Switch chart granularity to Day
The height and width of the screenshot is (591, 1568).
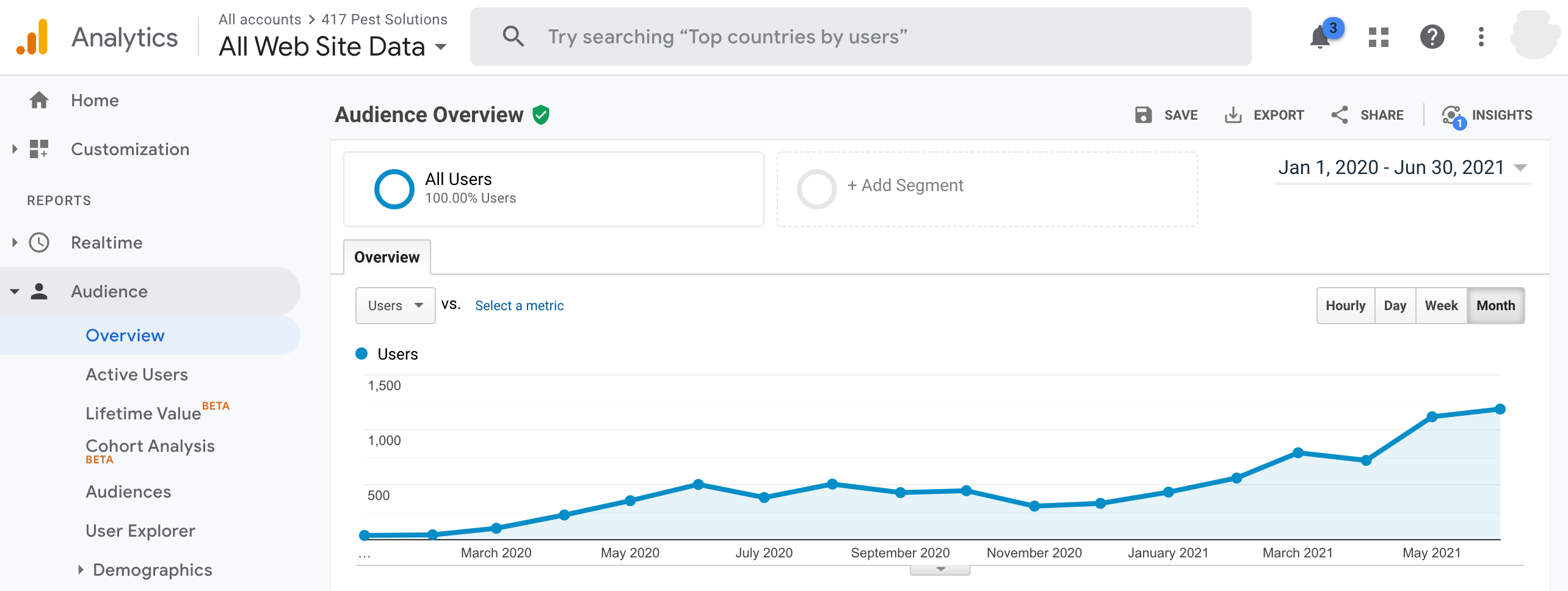[1395, 305]
